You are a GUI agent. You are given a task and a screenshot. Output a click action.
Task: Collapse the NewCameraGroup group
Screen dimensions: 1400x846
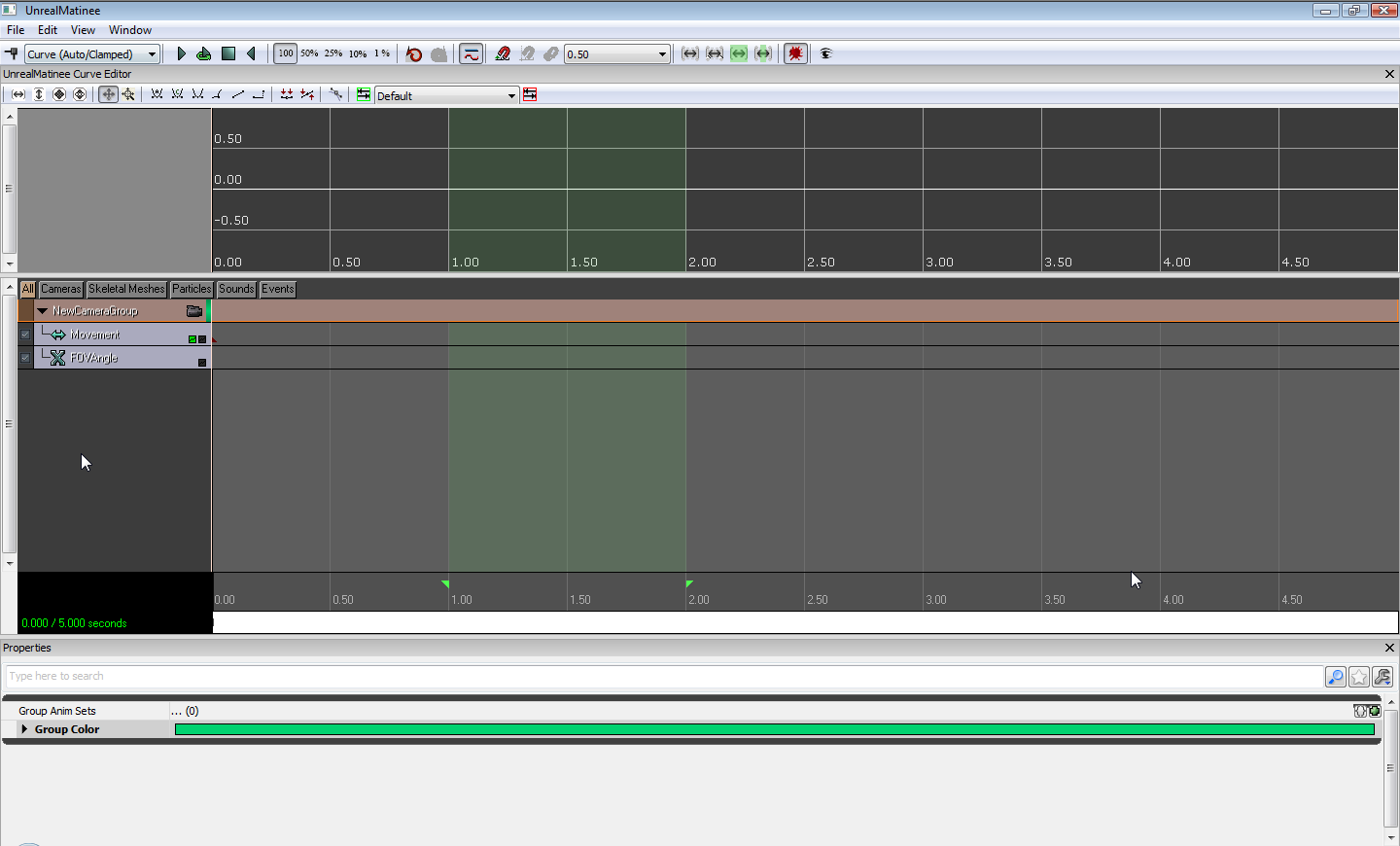point(43,311)
